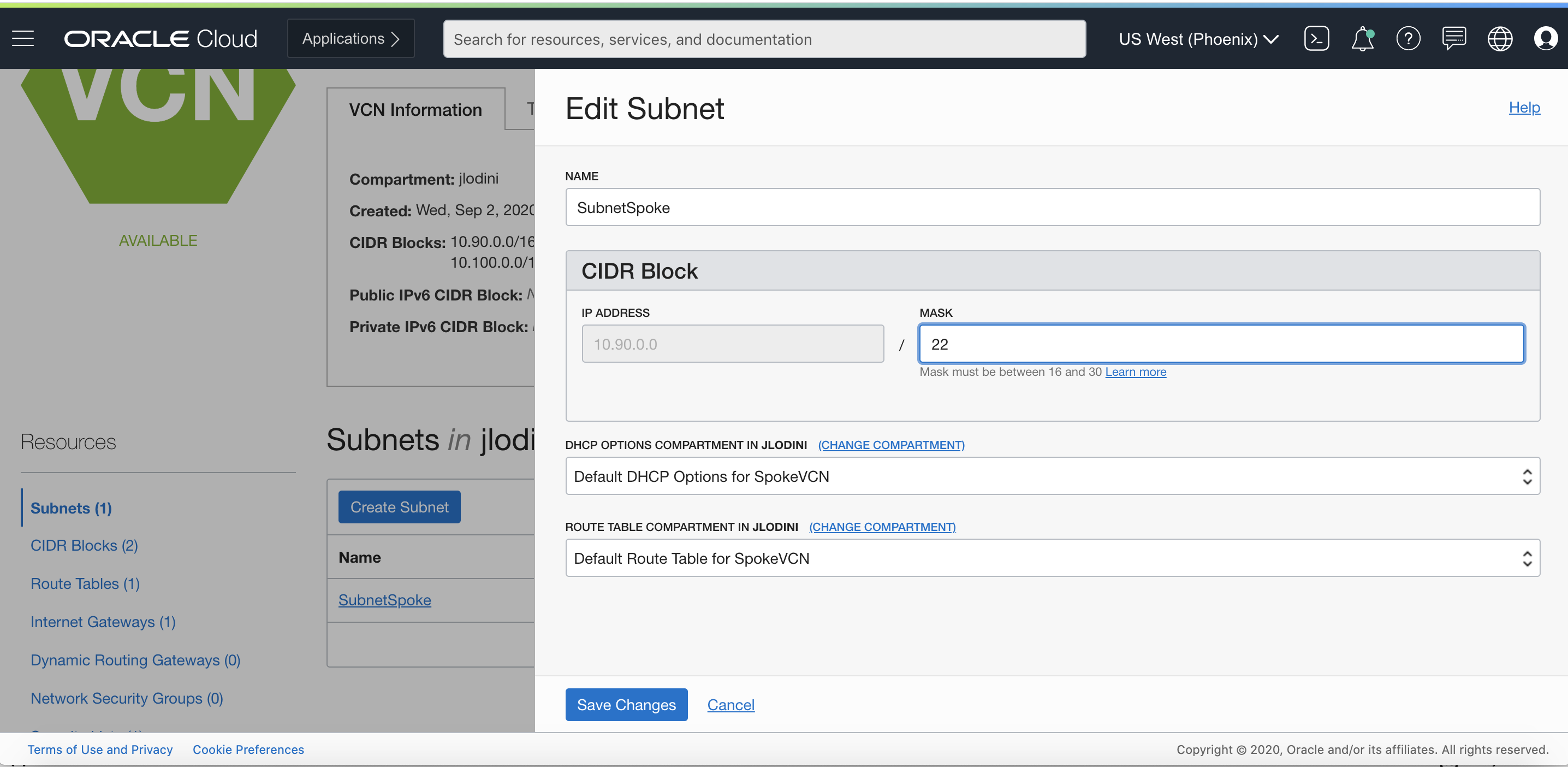The width and height of the screenshot is (1568, 767).
Task: Switch to the VCN Information tab
Action: point(415,110)
